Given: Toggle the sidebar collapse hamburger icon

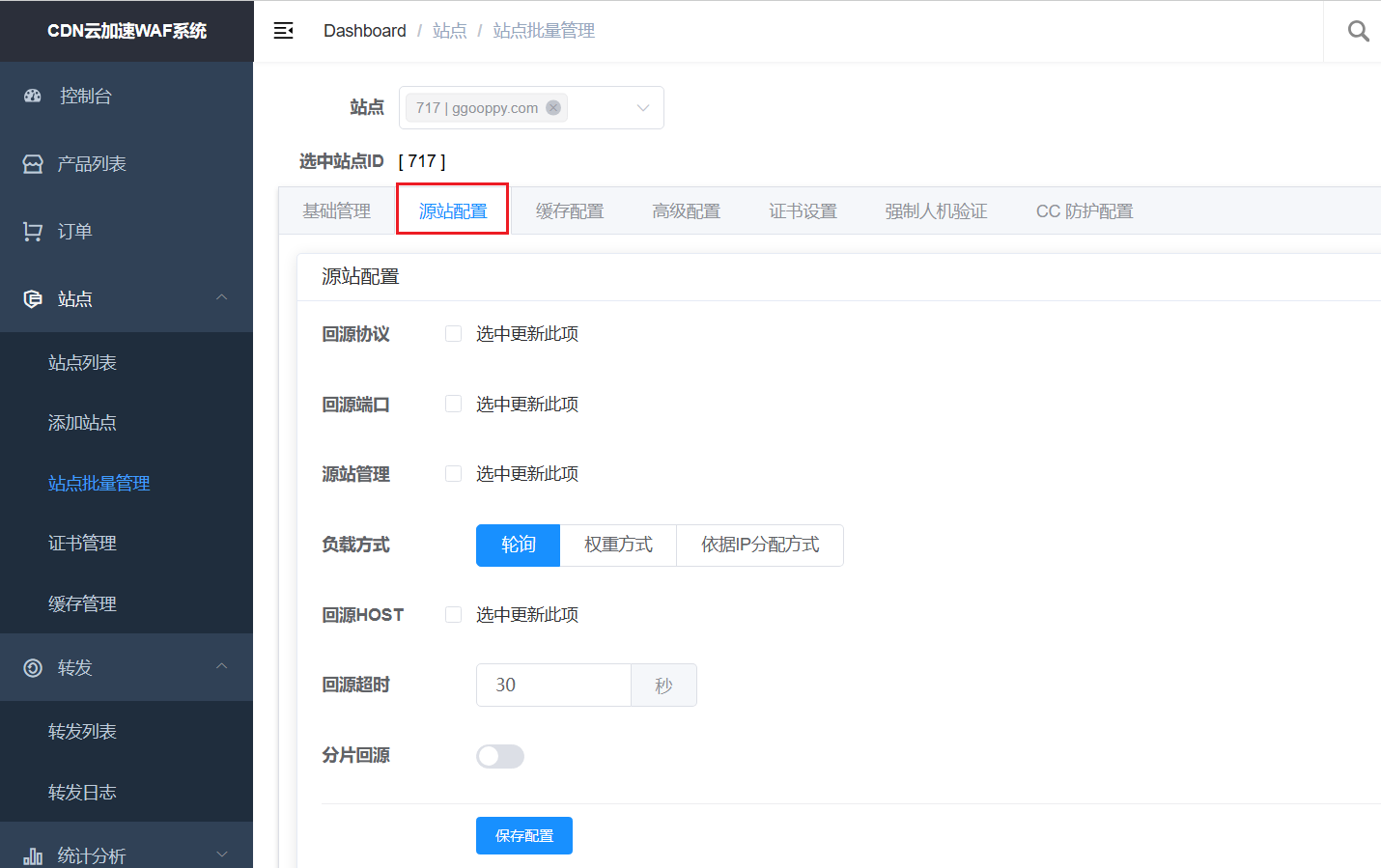Looking at the screenshot, I should [x=283, y=31].
